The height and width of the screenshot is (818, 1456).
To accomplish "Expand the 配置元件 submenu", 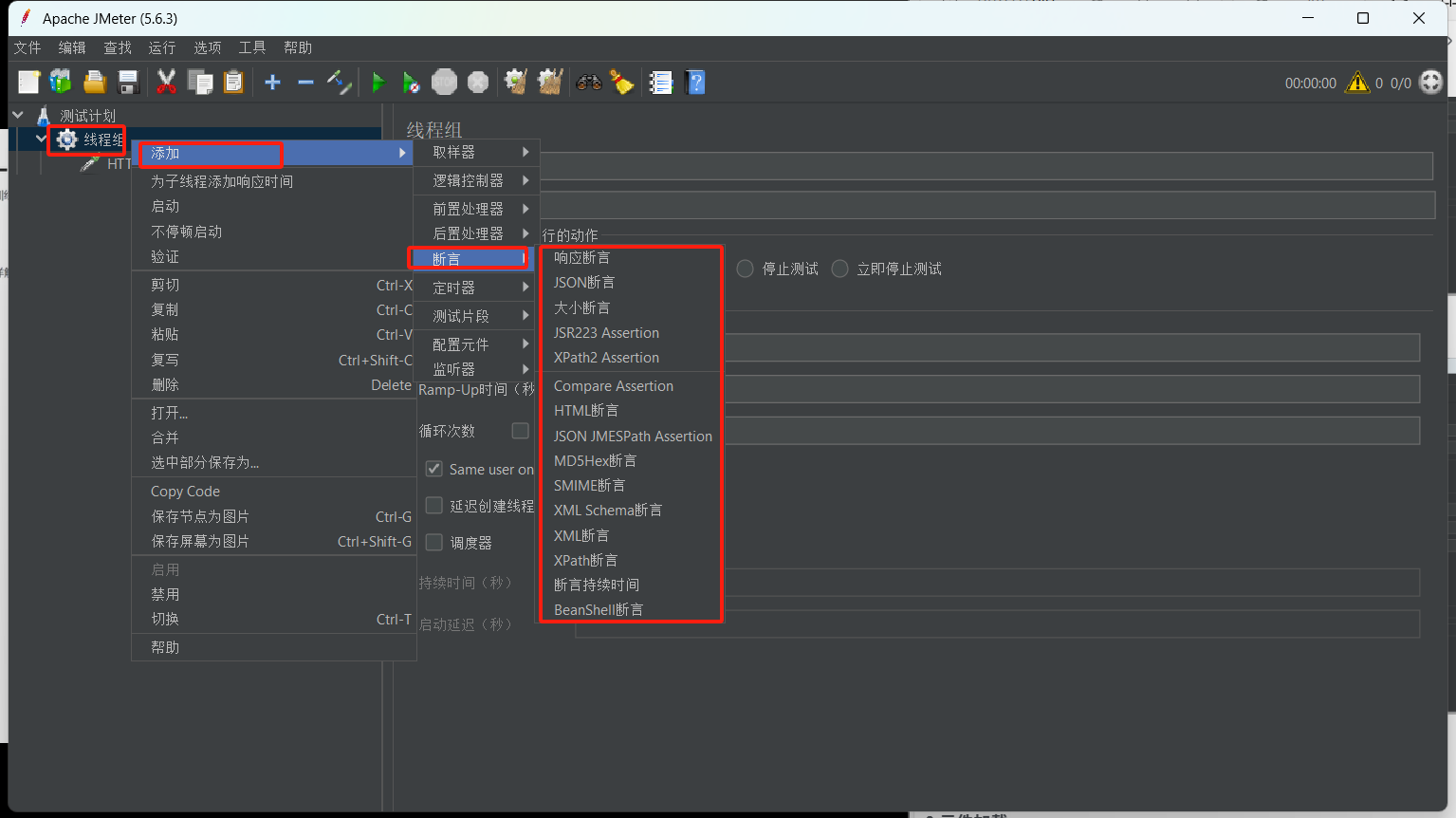I will coord(475,344).
